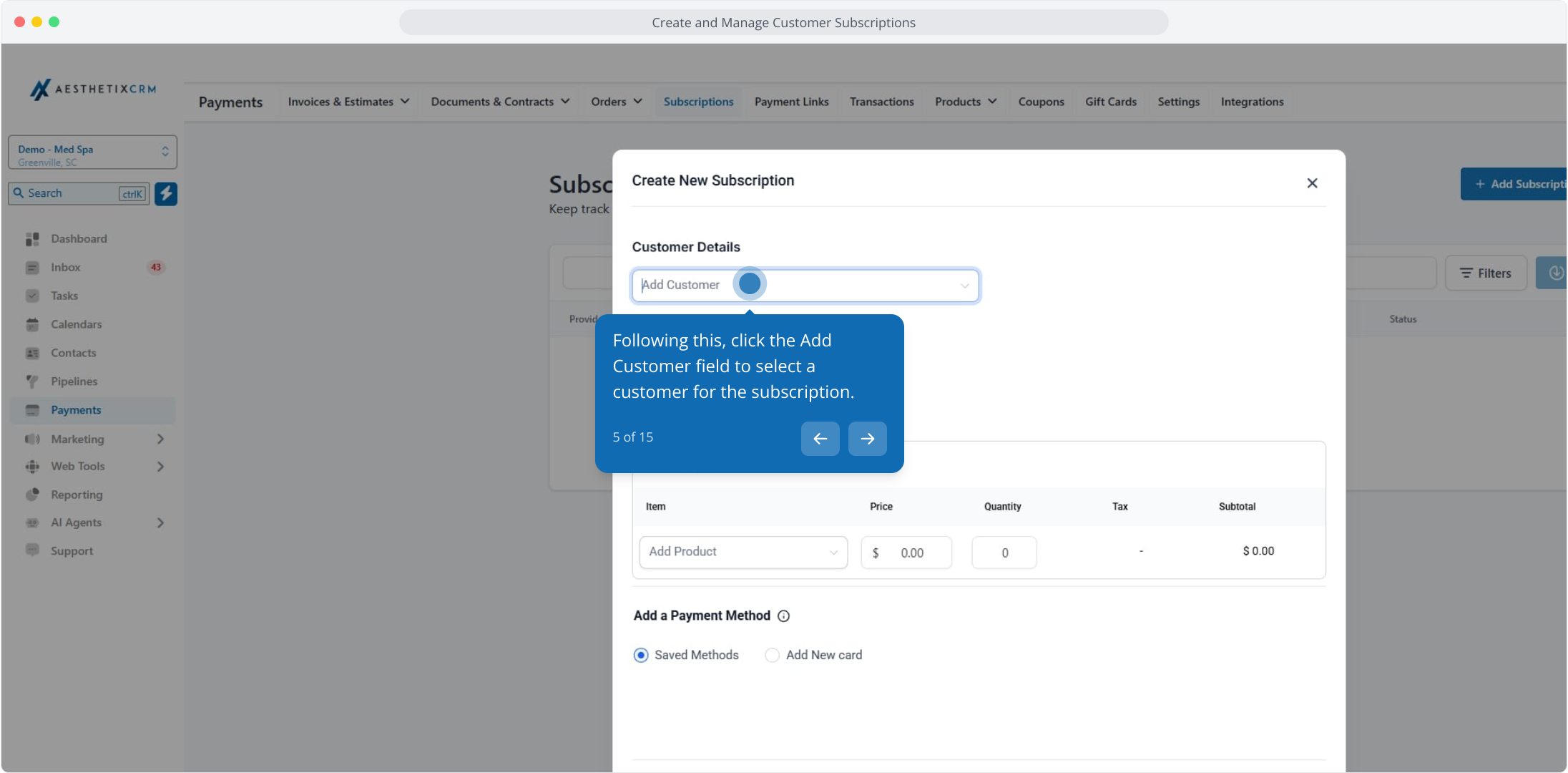Switch to the Payment Links tab

(x=791, y=102)
